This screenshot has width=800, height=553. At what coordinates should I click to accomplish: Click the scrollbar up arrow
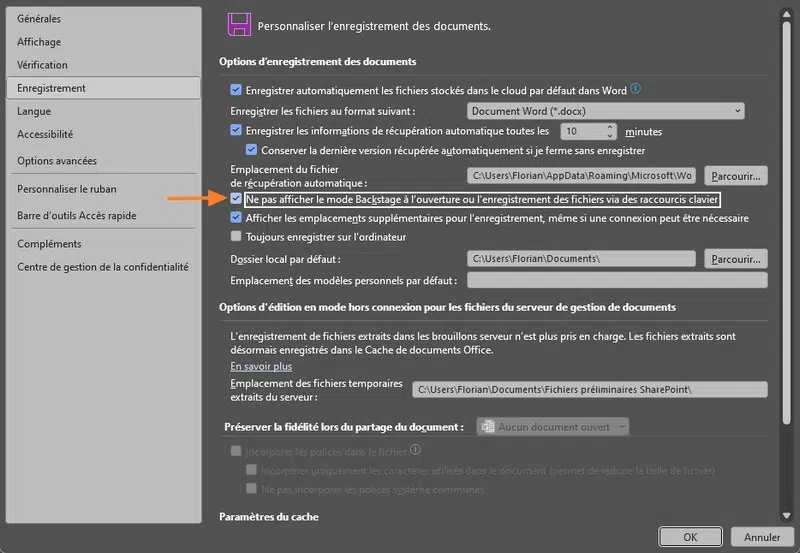click(786, 14)
